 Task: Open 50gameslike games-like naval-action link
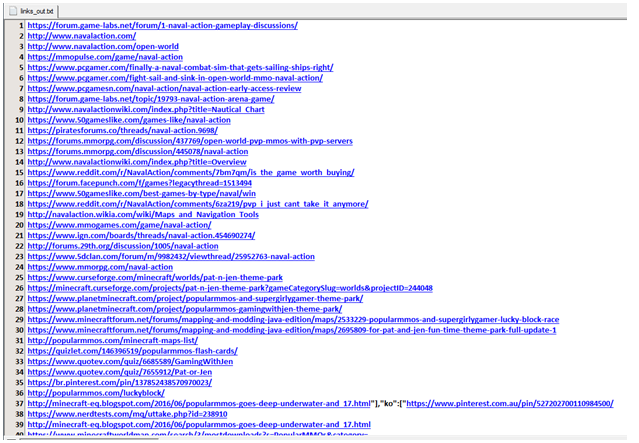[x=129, y=120]
